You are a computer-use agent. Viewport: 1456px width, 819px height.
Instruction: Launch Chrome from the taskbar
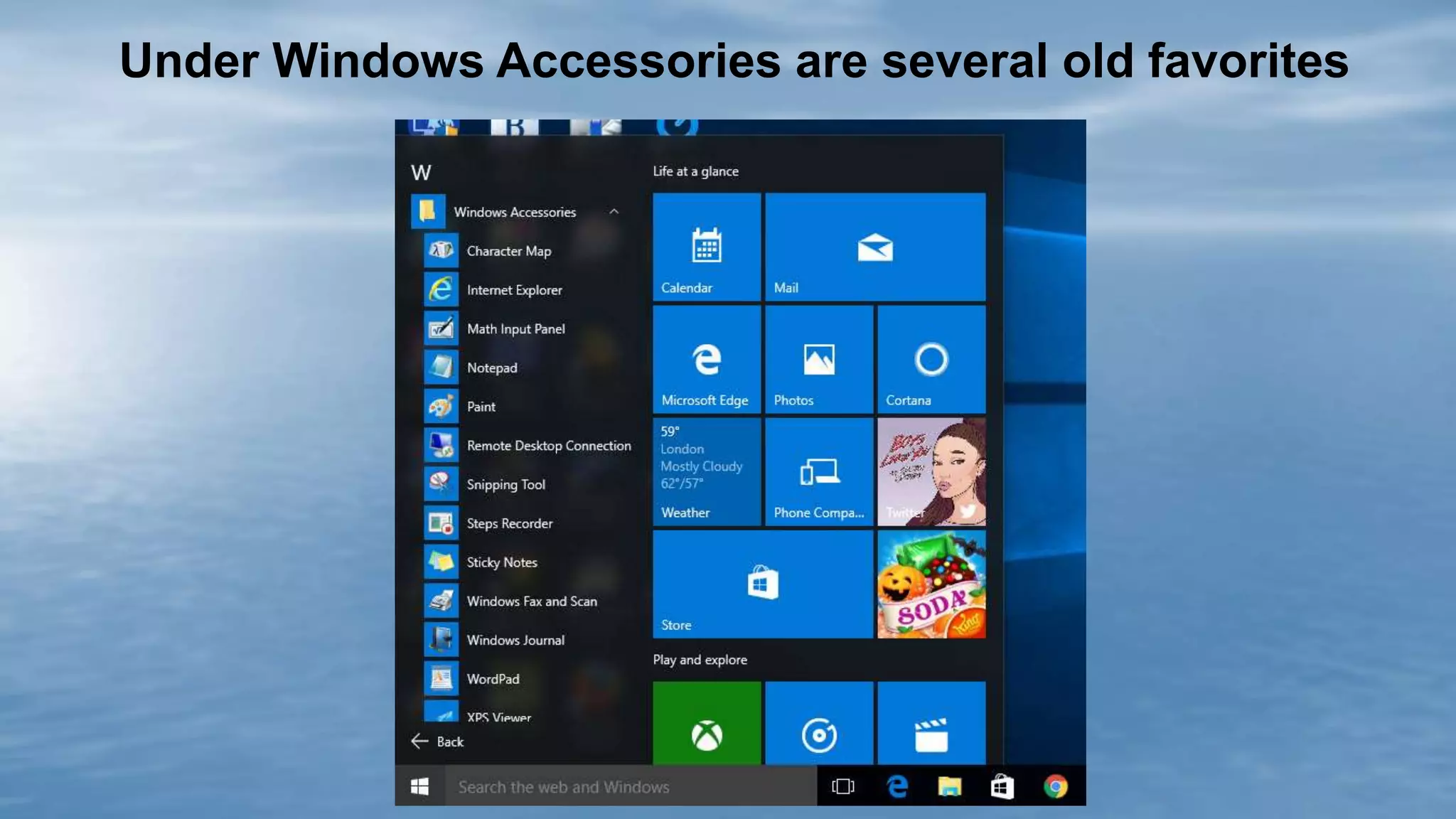(1055, 786)
